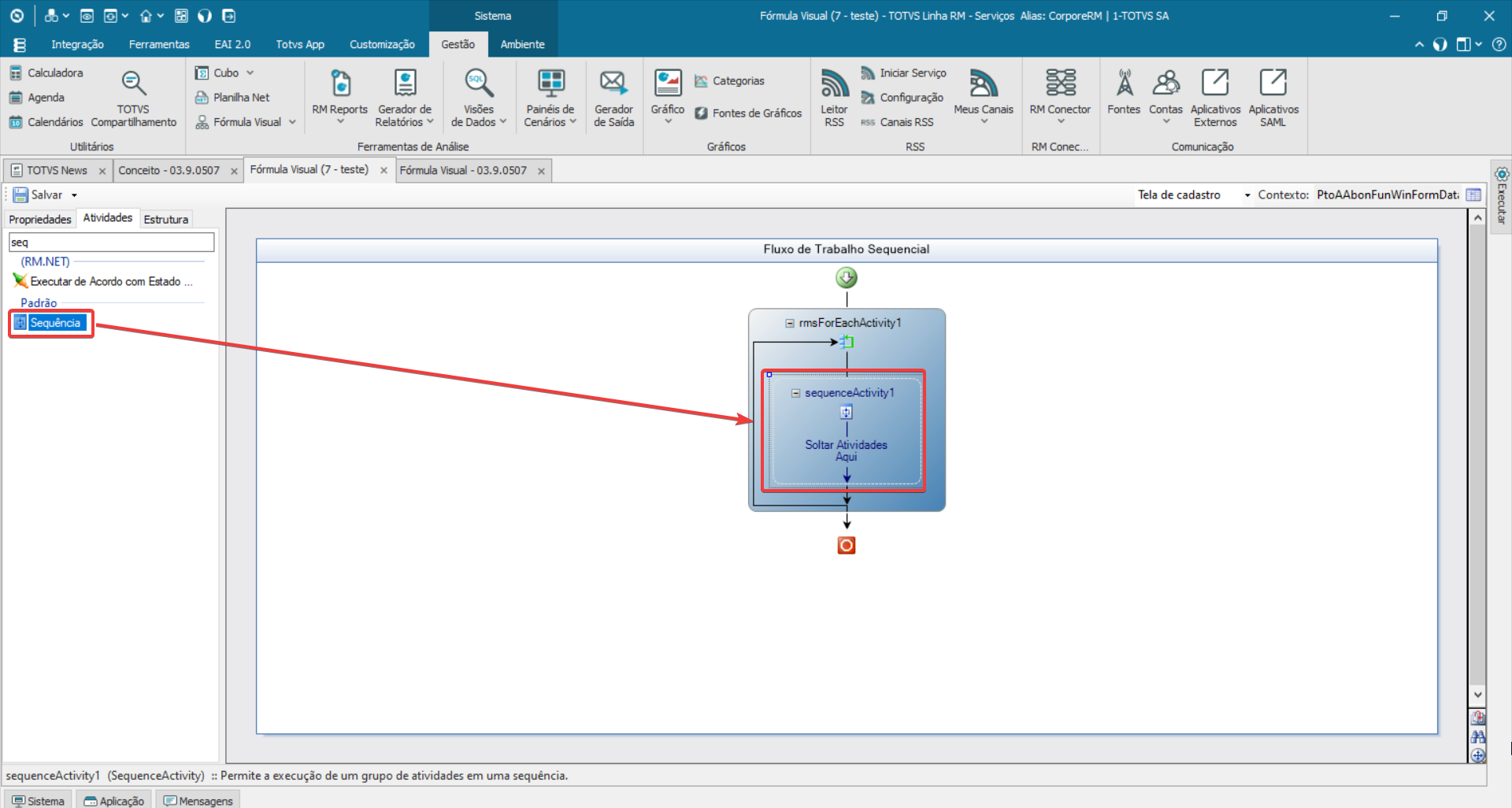Open Meus Canais

pos(984,95)
